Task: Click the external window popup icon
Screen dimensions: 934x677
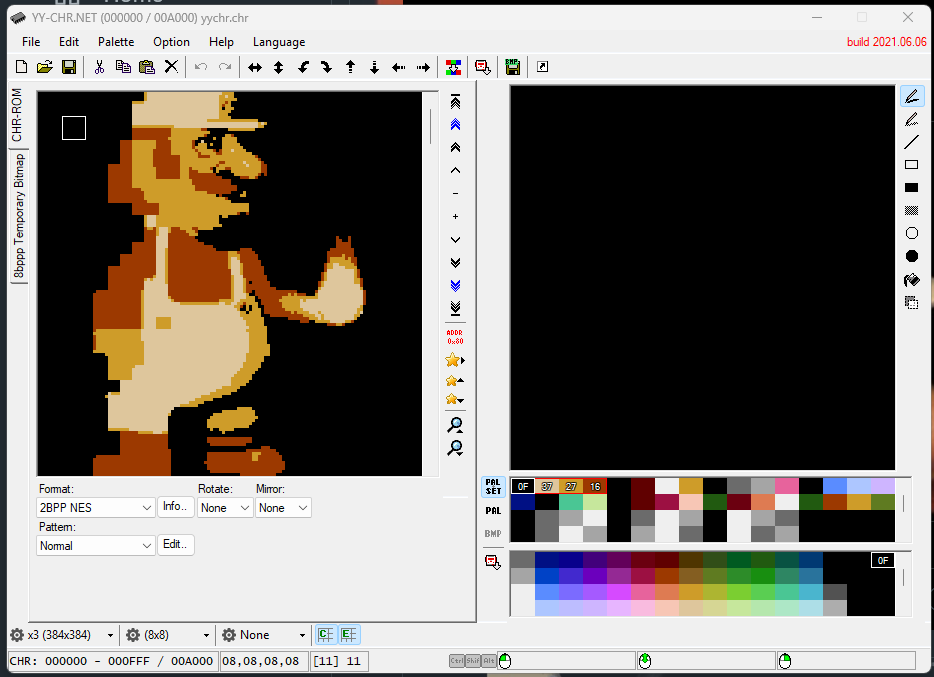Action: point(543,67)
